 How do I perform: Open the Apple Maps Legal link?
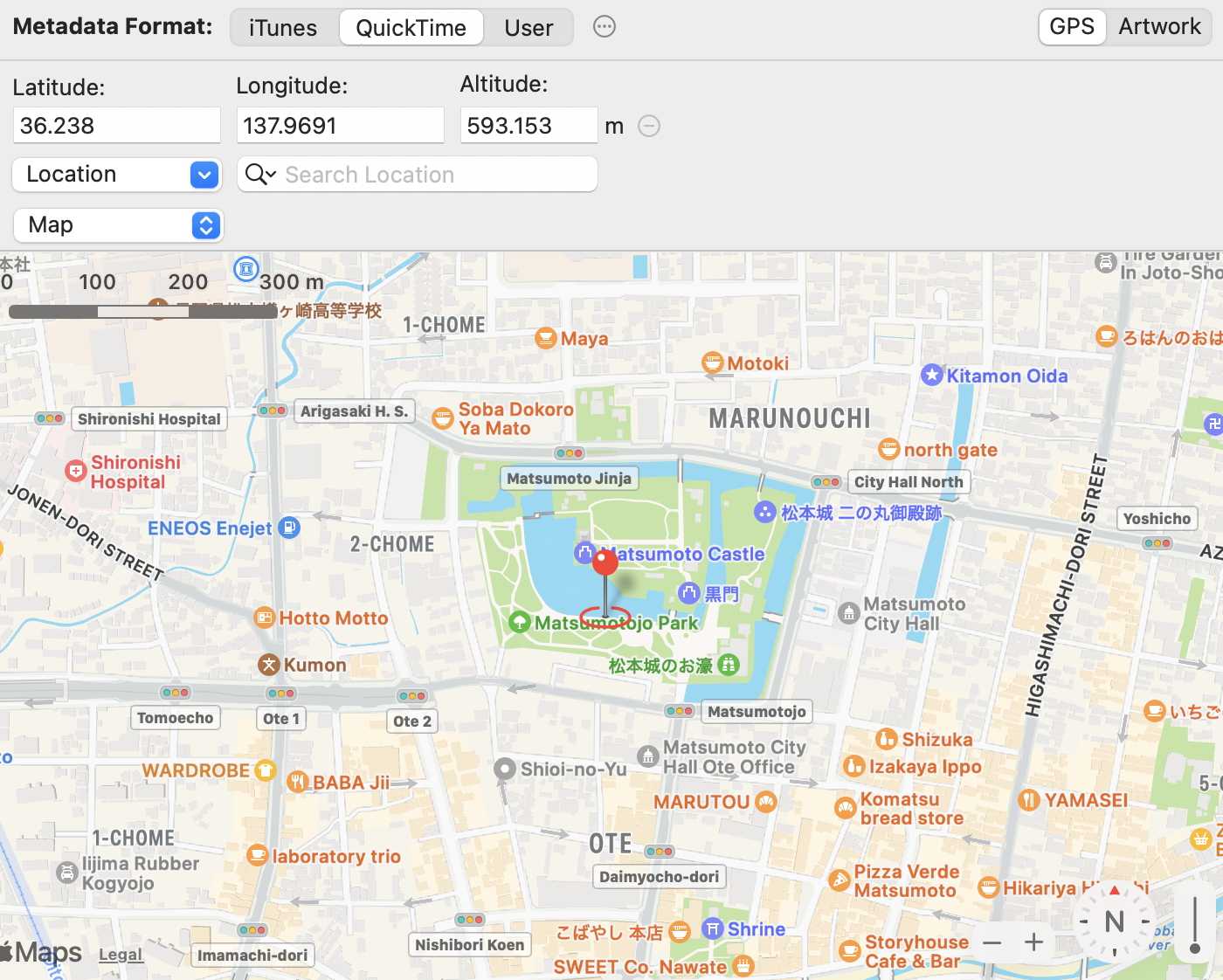pos(121,955)
